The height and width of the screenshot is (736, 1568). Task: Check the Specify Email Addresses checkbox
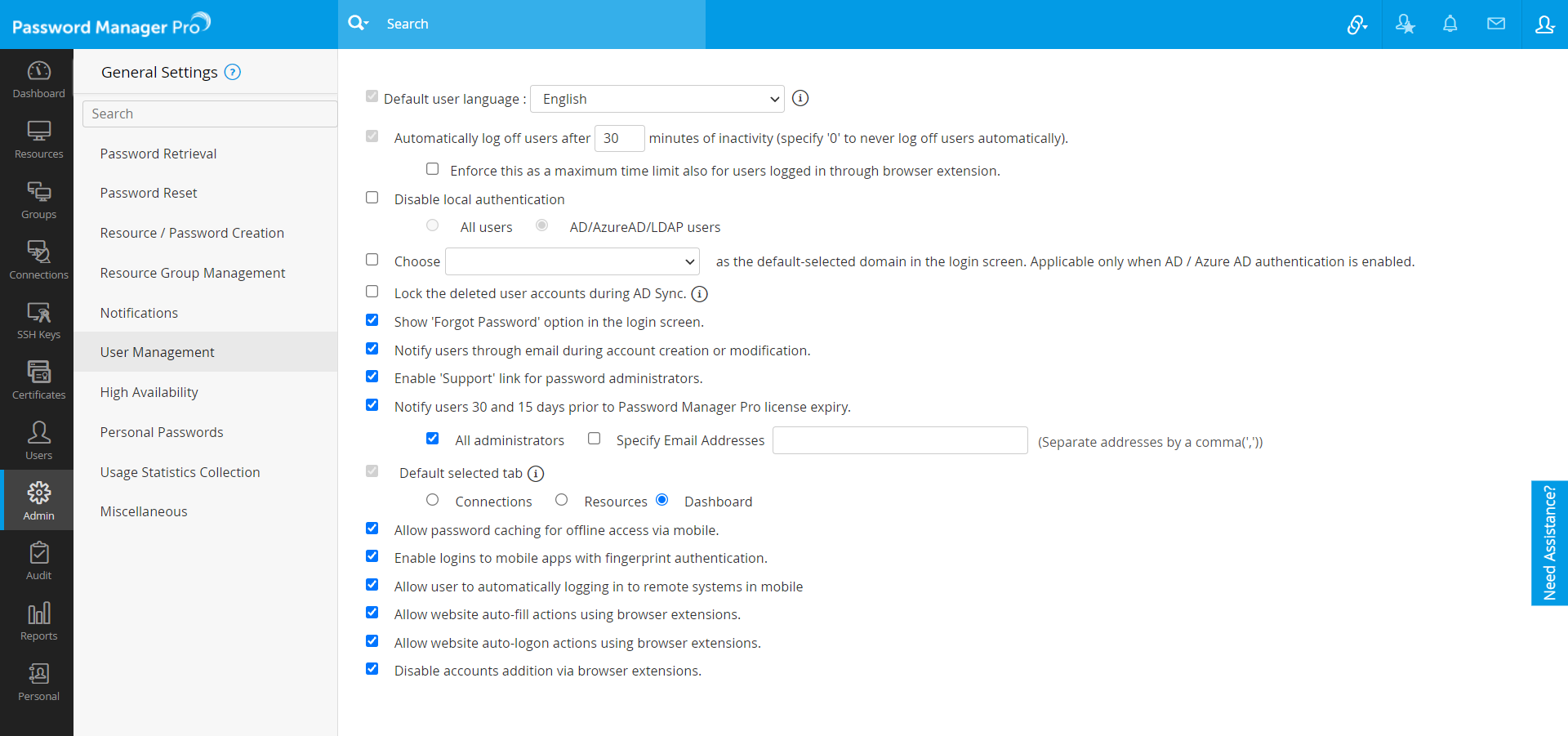595,439
